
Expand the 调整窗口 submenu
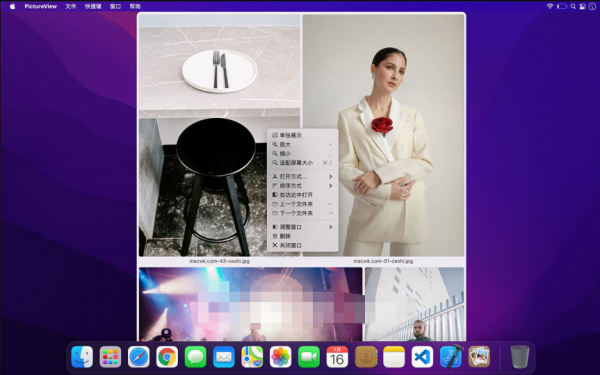(302, 227)
